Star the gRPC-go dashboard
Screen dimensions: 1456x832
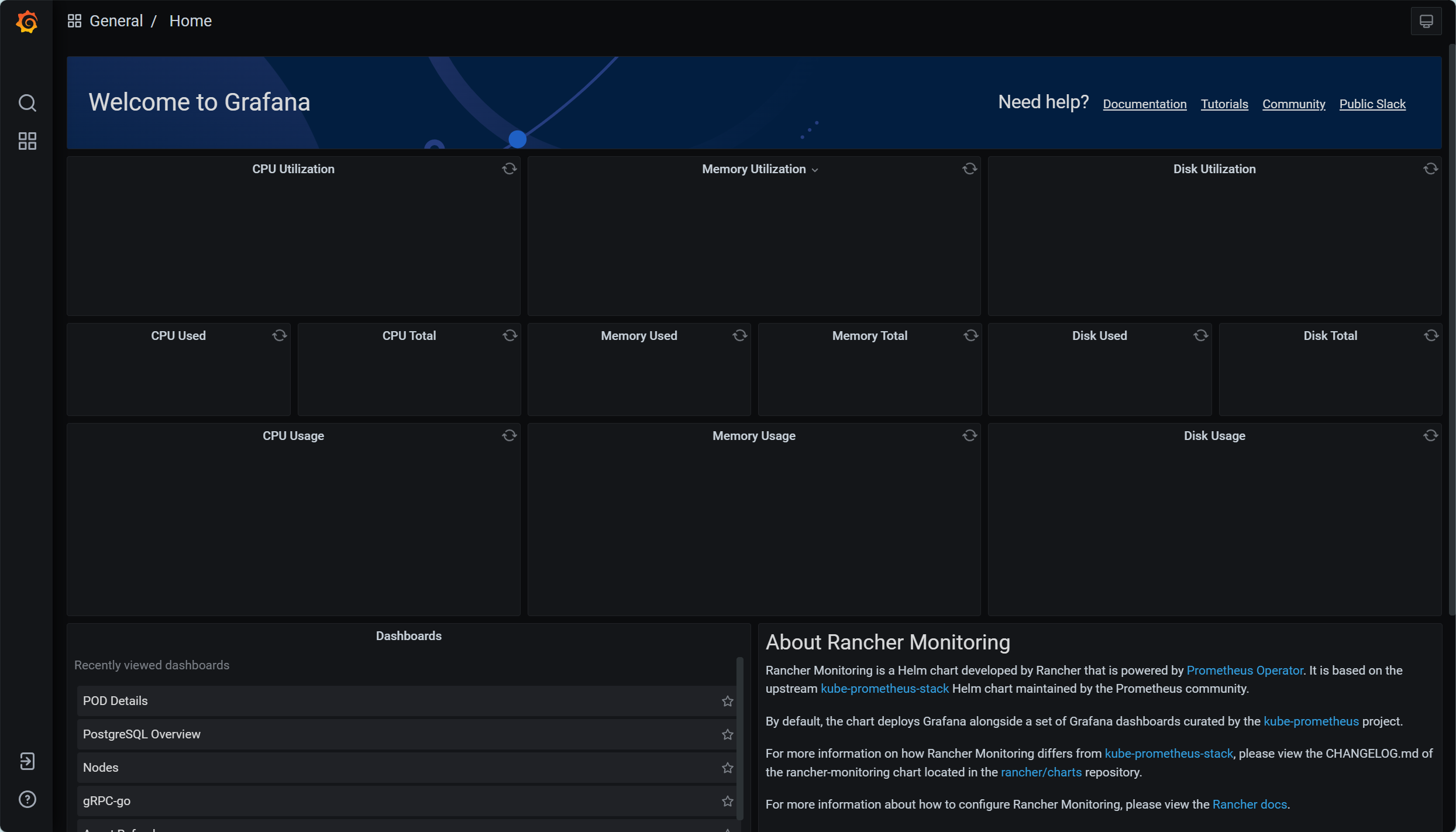tap(727, 801)
